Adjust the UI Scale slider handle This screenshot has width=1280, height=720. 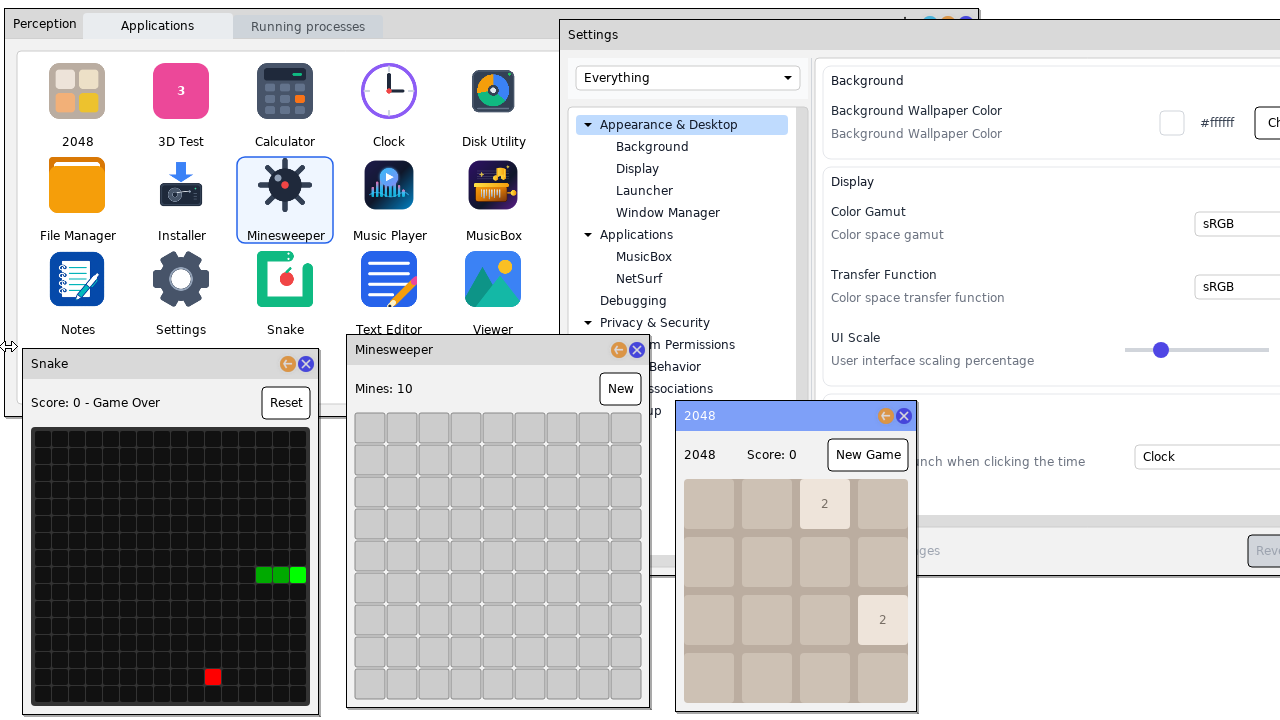tap(1161, 350)
